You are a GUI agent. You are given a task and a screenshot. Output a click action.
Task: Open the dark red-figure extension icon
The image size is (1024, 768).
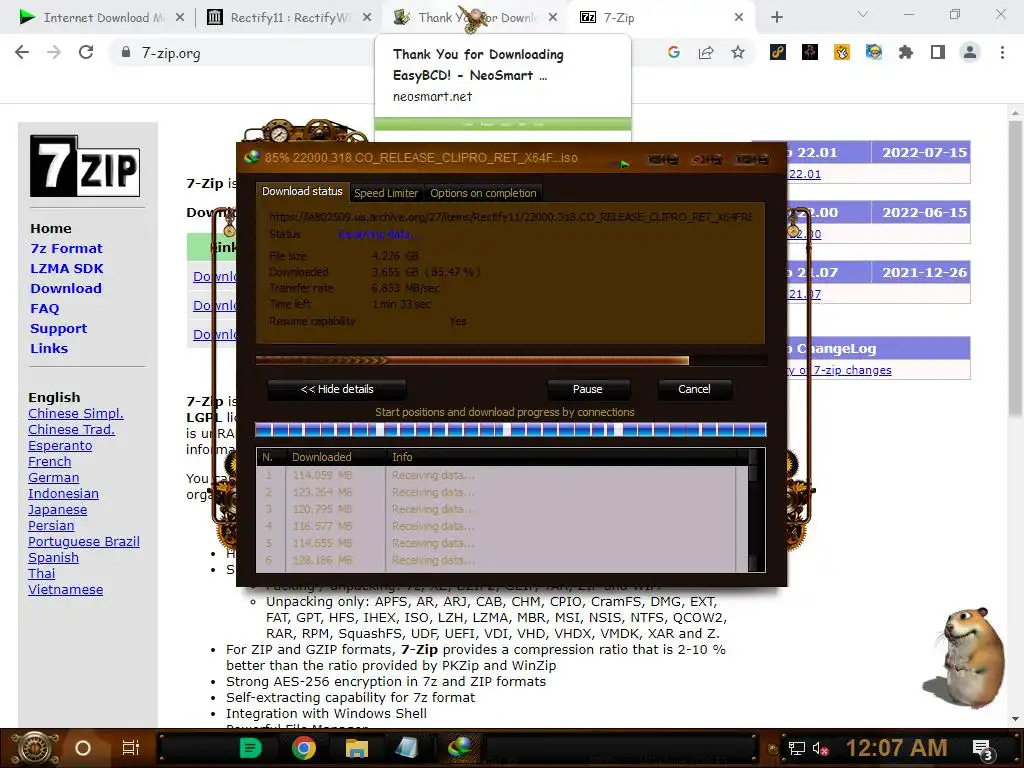tap(810, 52)
